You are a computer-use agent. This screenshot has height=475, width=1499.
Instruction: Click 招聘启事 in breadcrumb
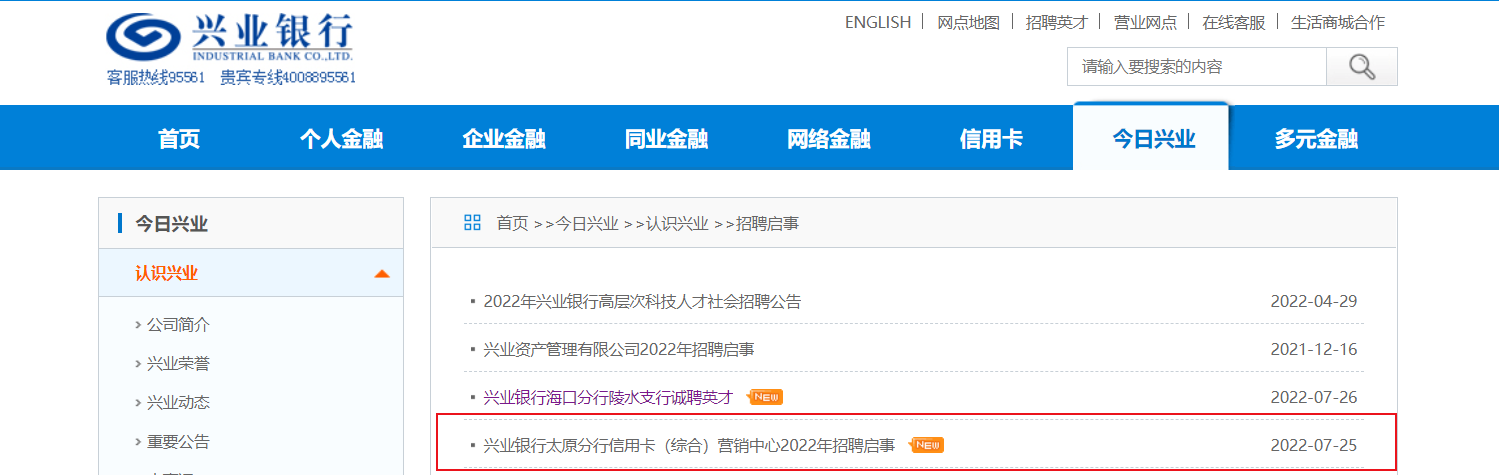pos(768,224)
